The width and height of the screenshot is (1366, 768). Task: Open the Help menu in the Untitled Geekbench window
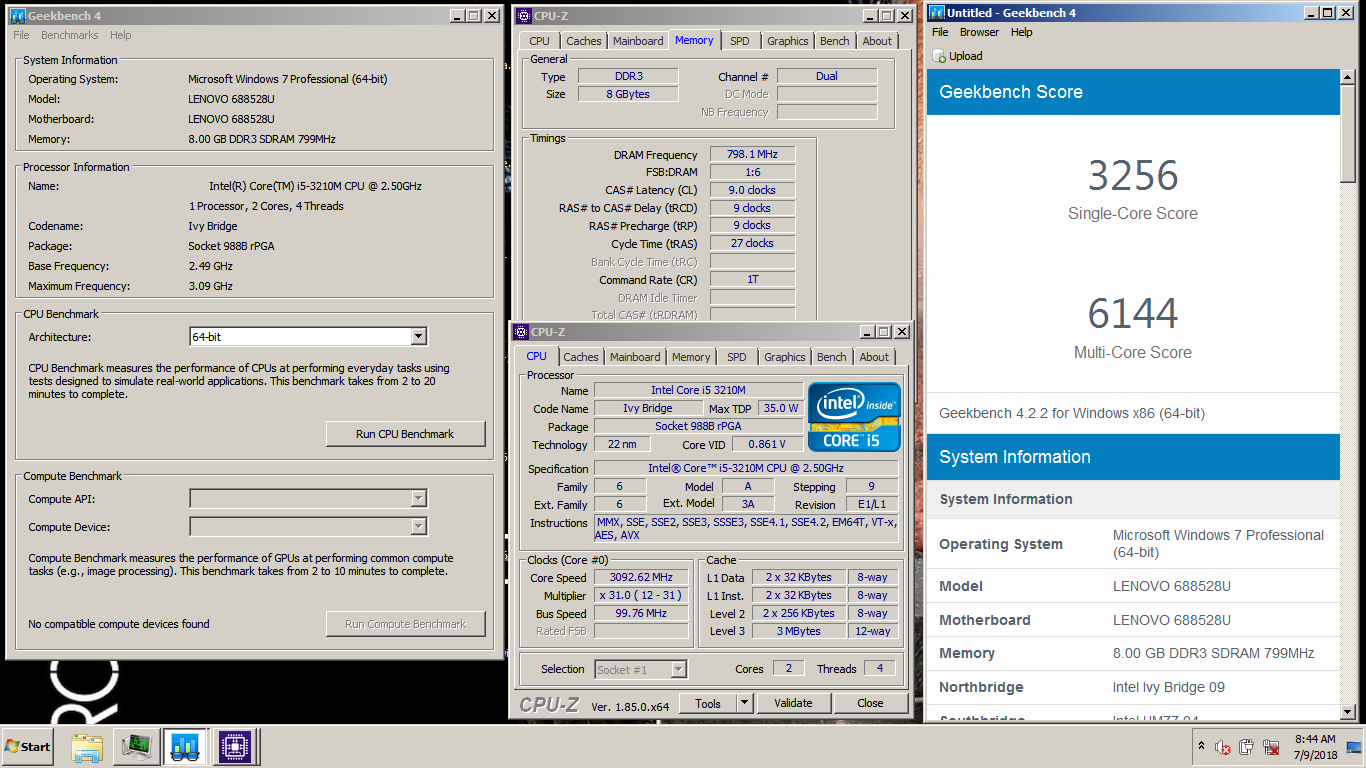tap(1021, 32)
